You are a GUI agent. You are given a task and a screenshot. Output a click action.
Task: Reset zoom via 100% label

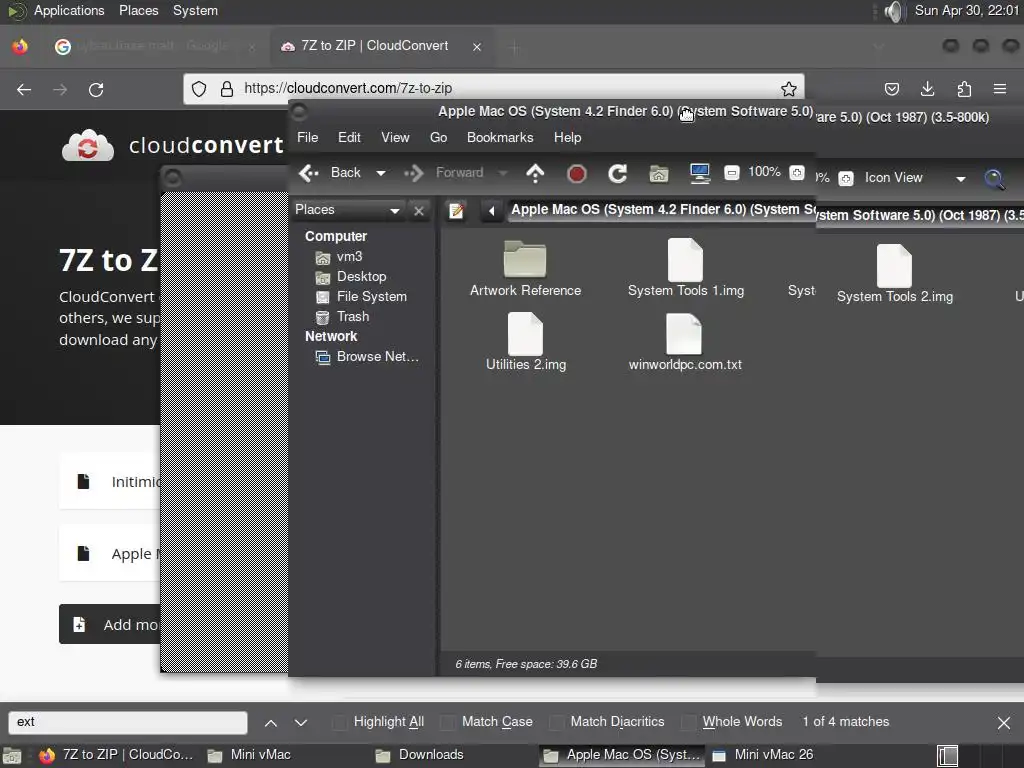764,172
